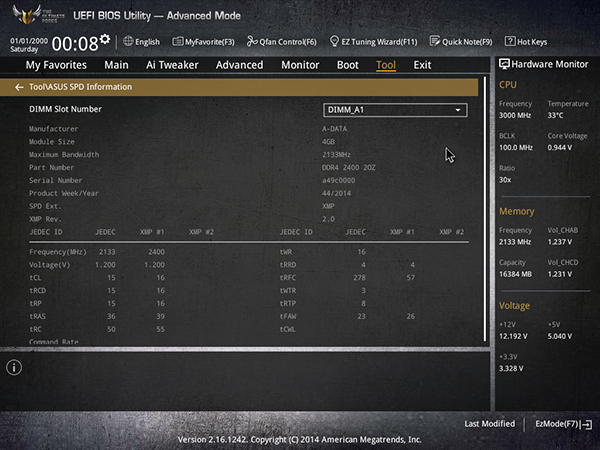The width and height of the screenshot is (600, 450).
Task: Click the SPD Ext. value XMP
Action: (x=328, y=206)
